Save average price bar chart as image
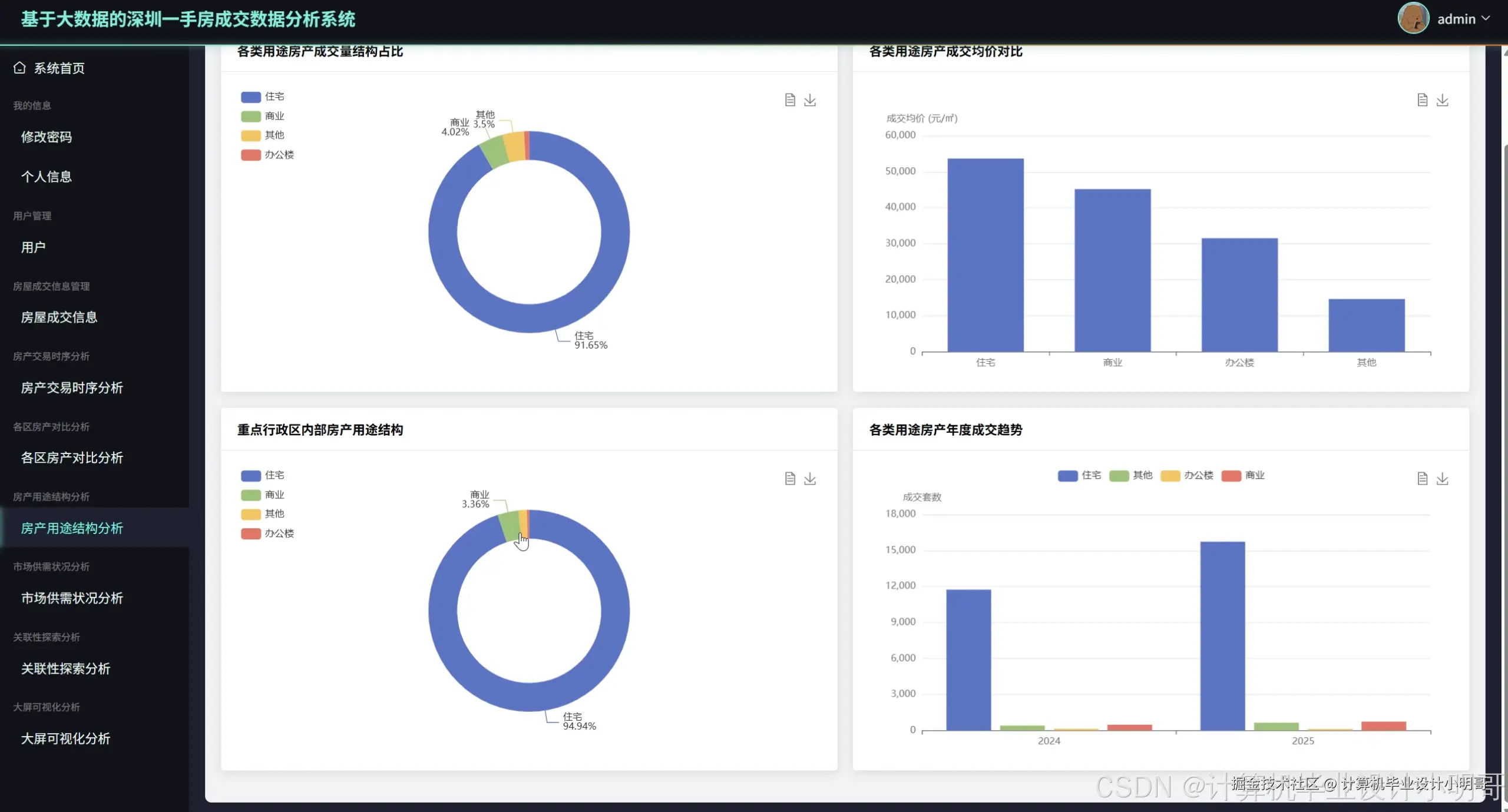 [x=1442, y=100]
